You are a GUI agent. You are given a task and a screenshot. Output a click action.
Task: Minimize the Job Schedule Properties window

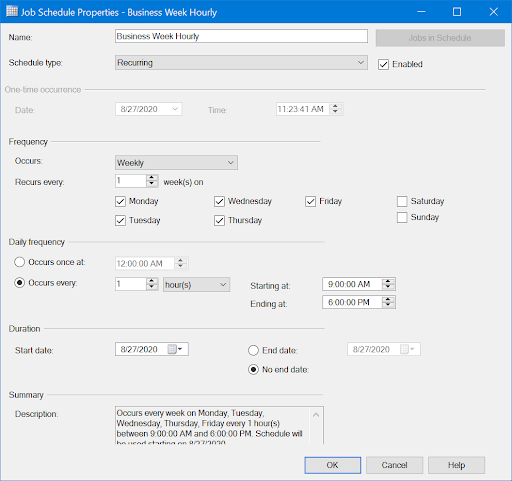click(x=421, y=12)
